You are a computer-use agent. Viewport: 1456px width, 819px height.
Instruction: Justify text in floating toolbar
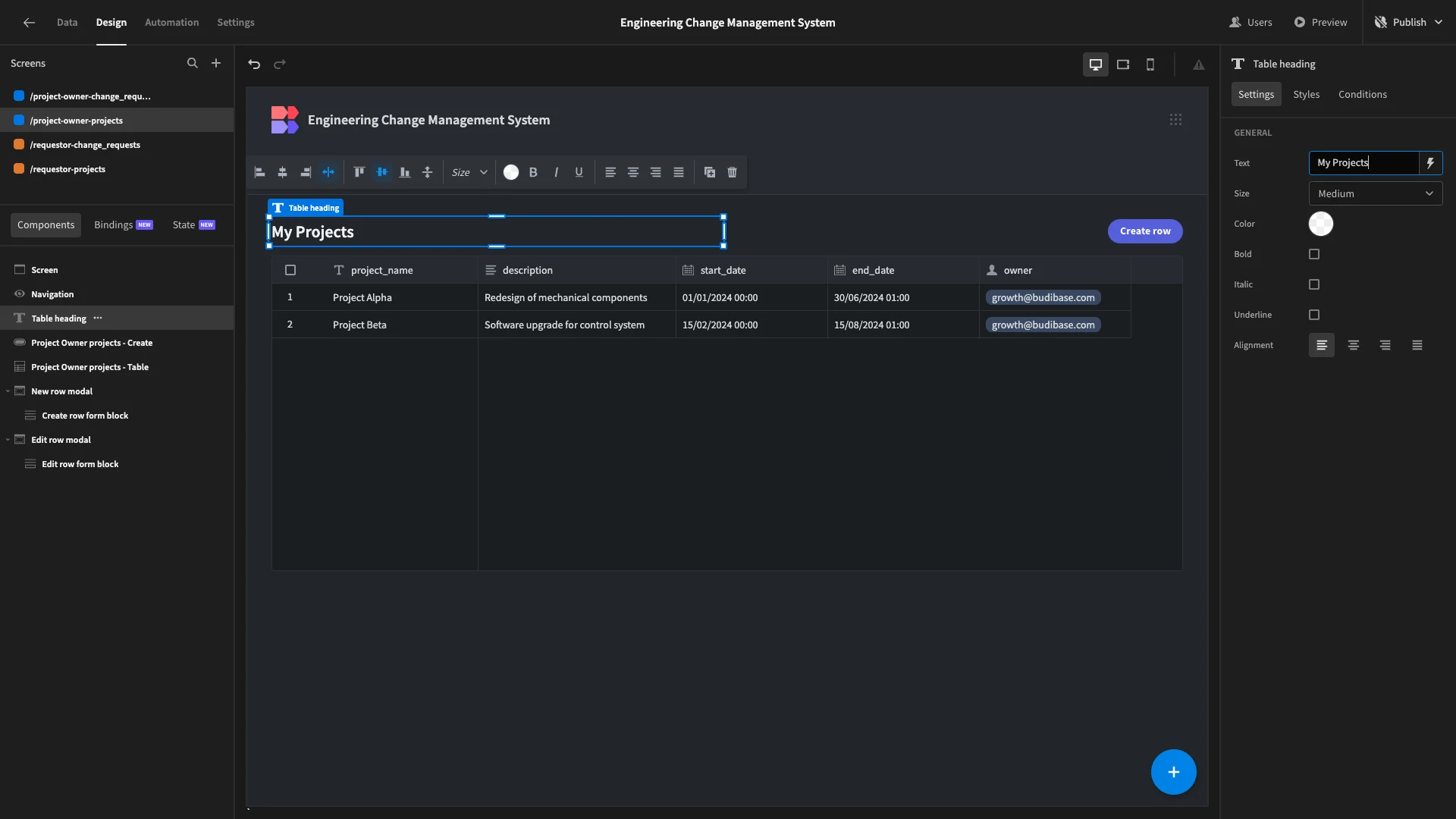pos(679,172)
